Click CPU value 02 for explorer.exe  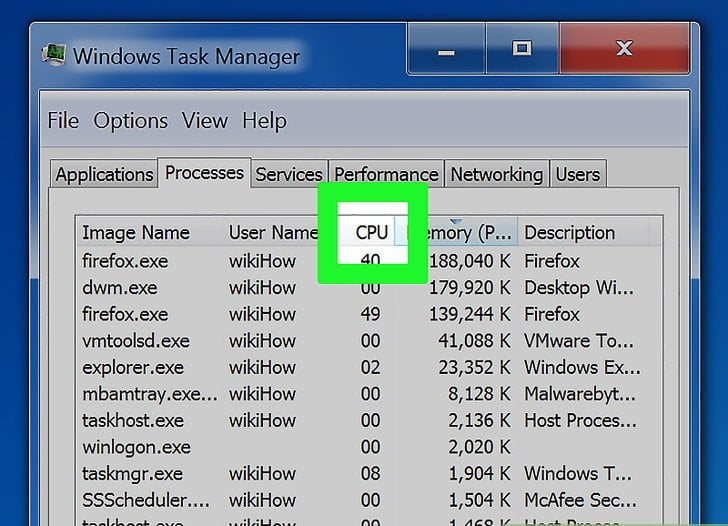click(370, 368)
